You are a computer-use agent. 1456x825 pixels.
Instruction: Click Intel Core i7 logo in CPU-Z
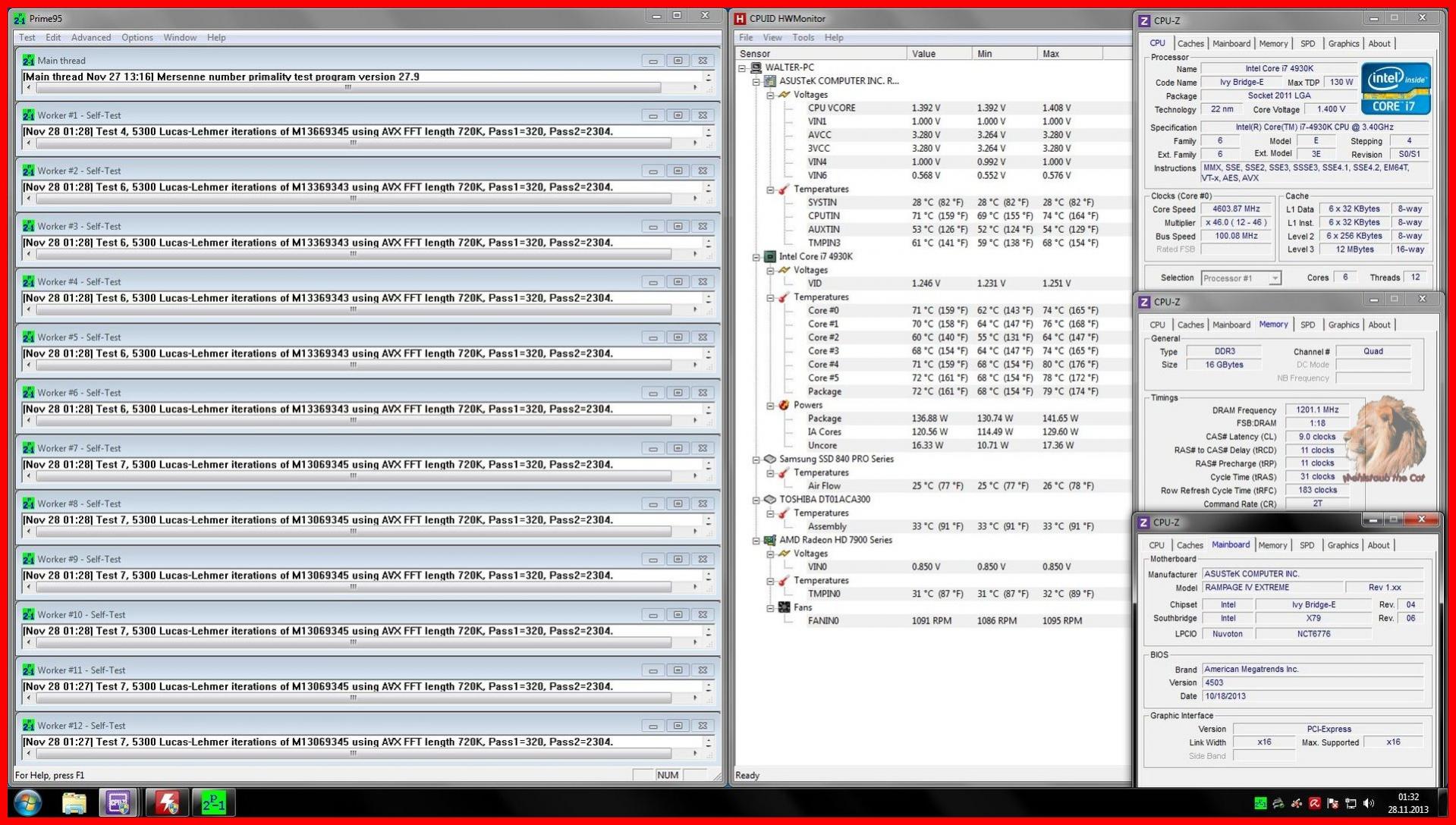coord(1396,89)
